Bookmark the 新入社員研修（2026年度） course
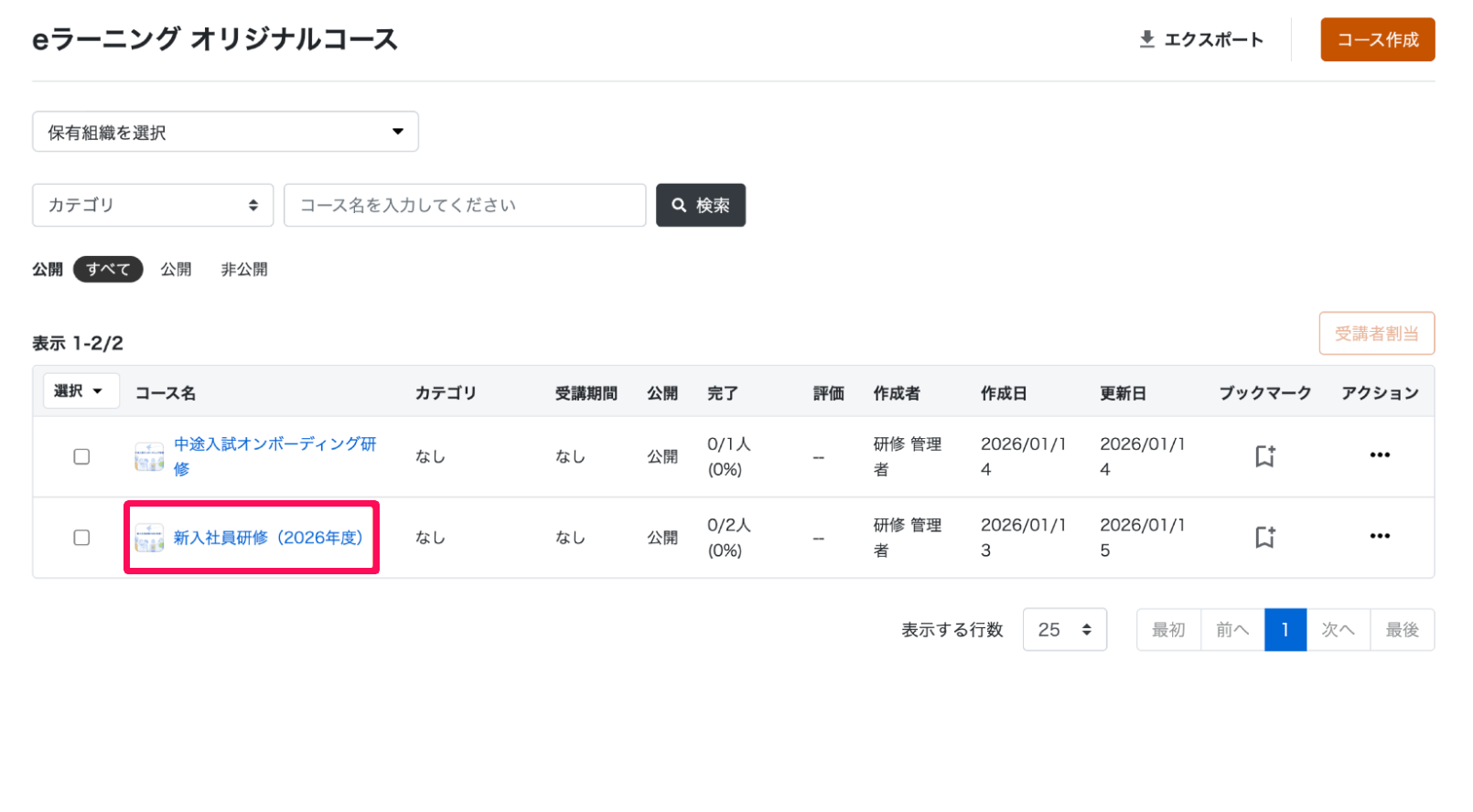Image resolution: width=1473 pixels, height=812 pixels. tap(1264, 537)
